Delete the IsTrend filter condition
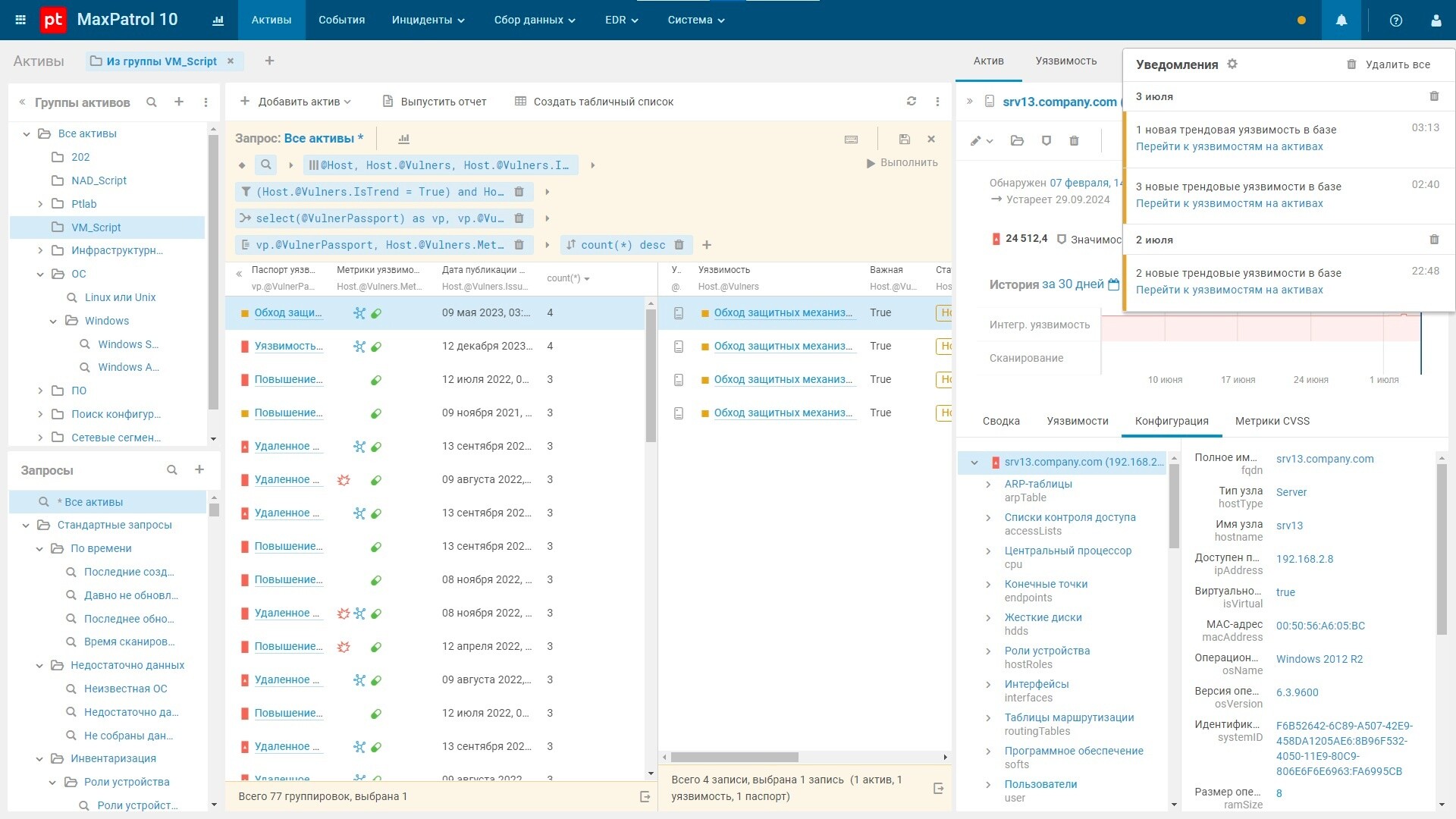This screenshot has height=819, width=1456. pos(519,192)
